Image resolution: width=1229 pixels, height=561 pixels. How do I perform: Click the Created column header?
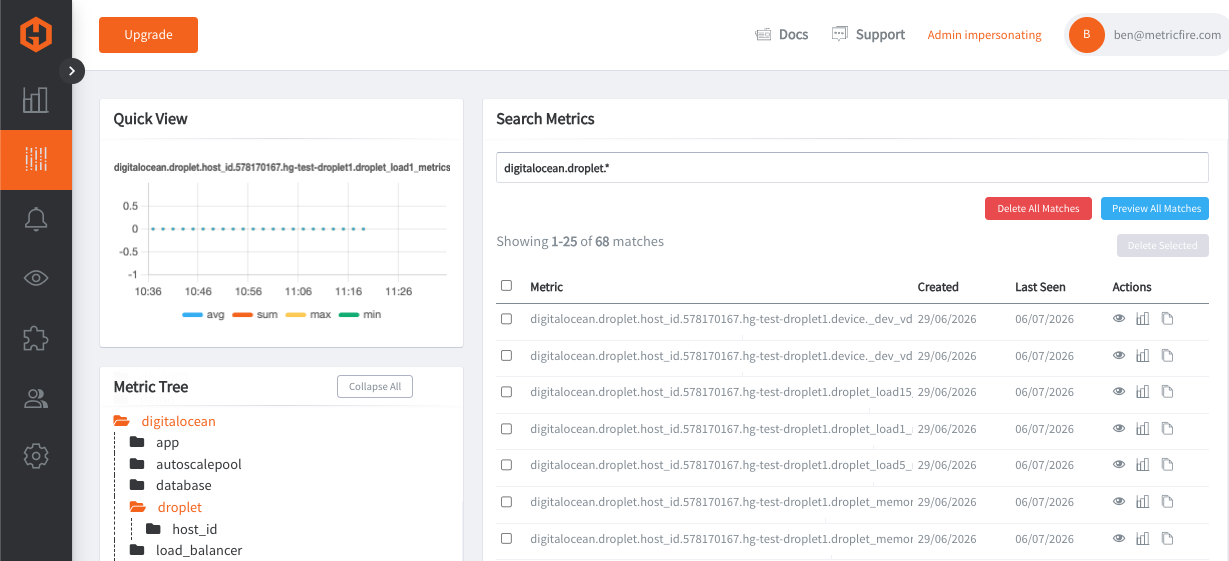938,287
